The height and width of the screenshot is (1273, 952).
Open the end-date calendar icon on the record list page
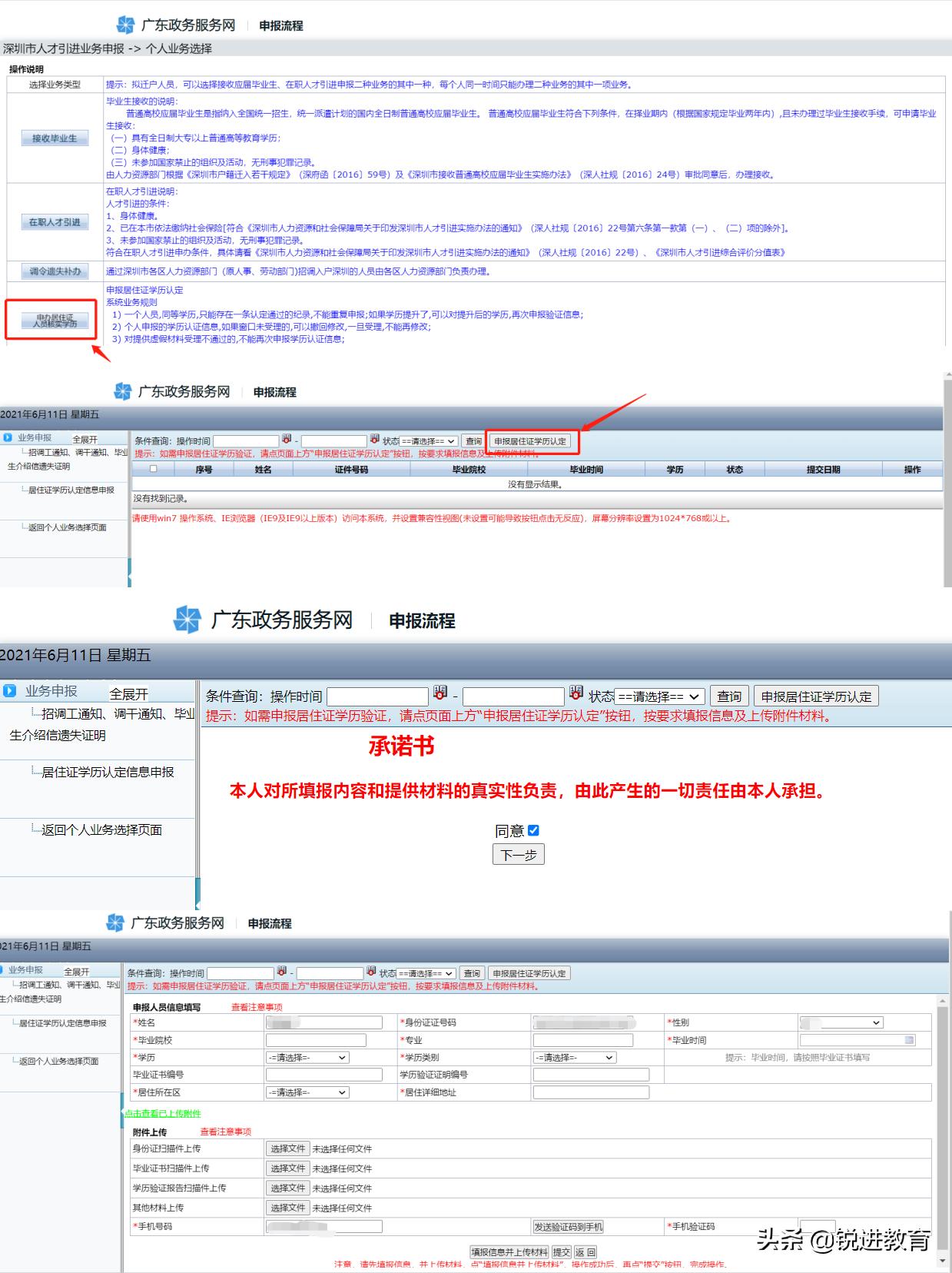pyautogui.click(x=375, y=439)
